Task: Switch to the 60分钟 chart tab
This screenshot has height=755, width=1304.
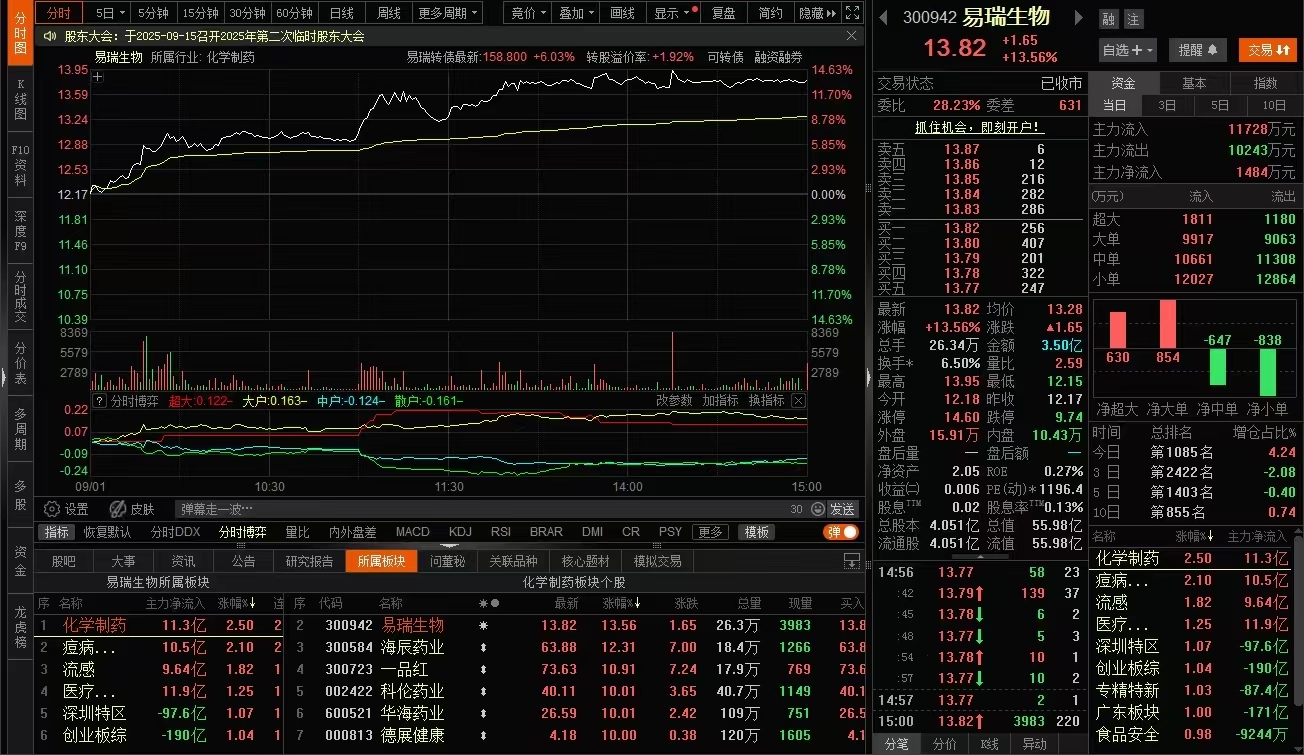Action: coord(294,13)
